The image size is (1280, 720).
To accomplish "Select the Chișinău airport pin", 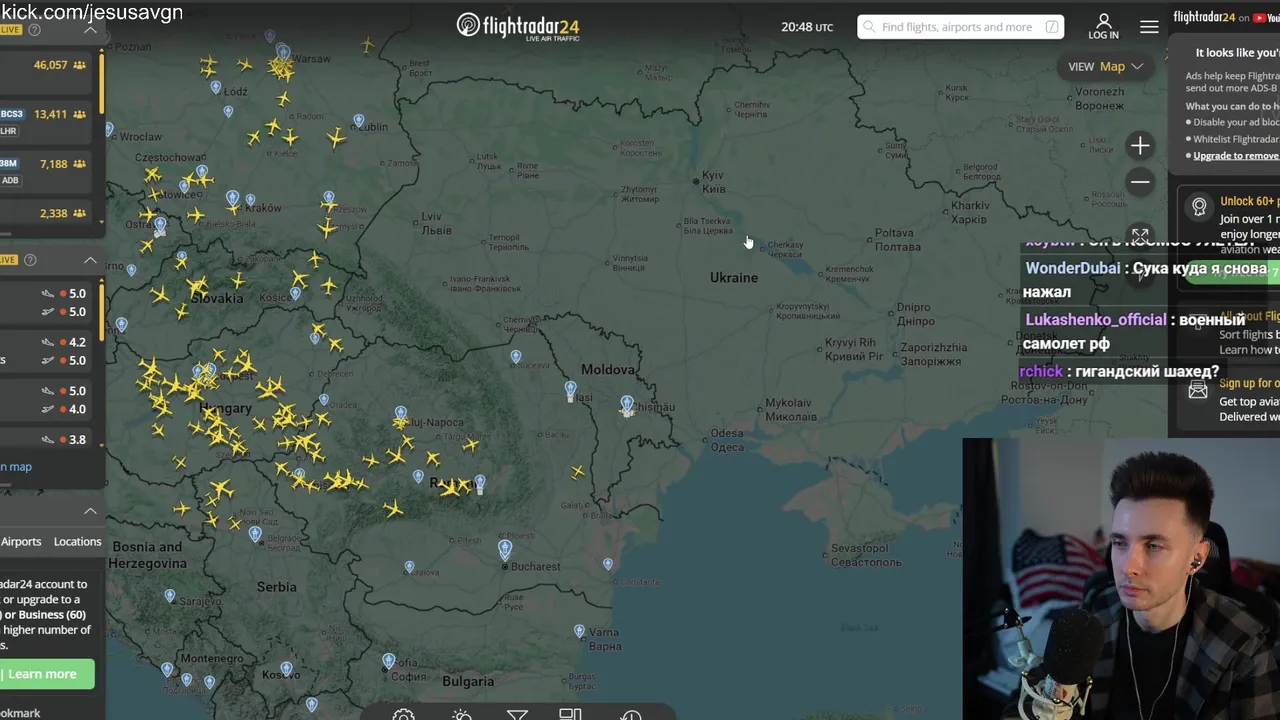I will [627, 403].
